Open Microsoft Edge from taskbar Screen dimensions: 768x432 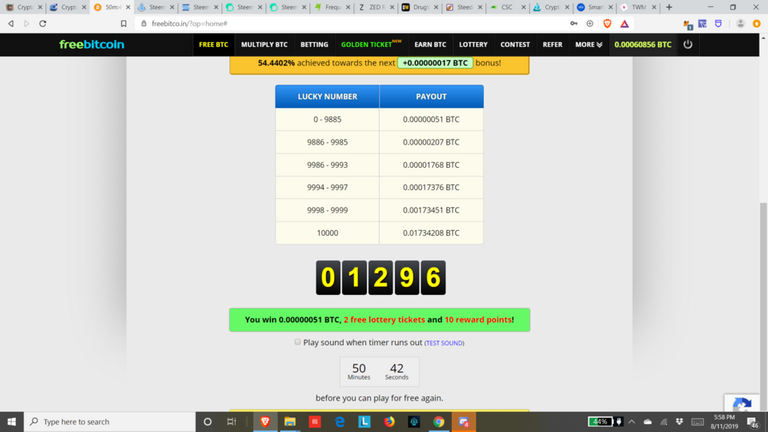click(339, 422)
